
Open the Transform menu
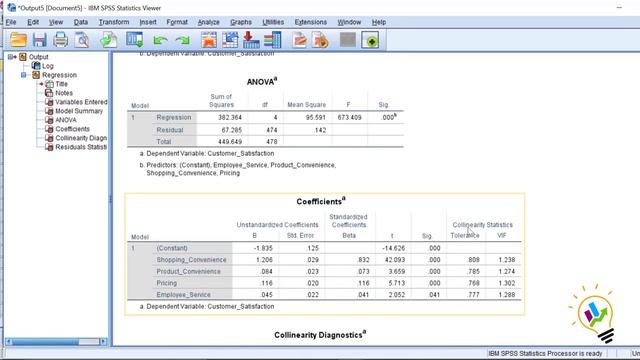coord(114,22)
